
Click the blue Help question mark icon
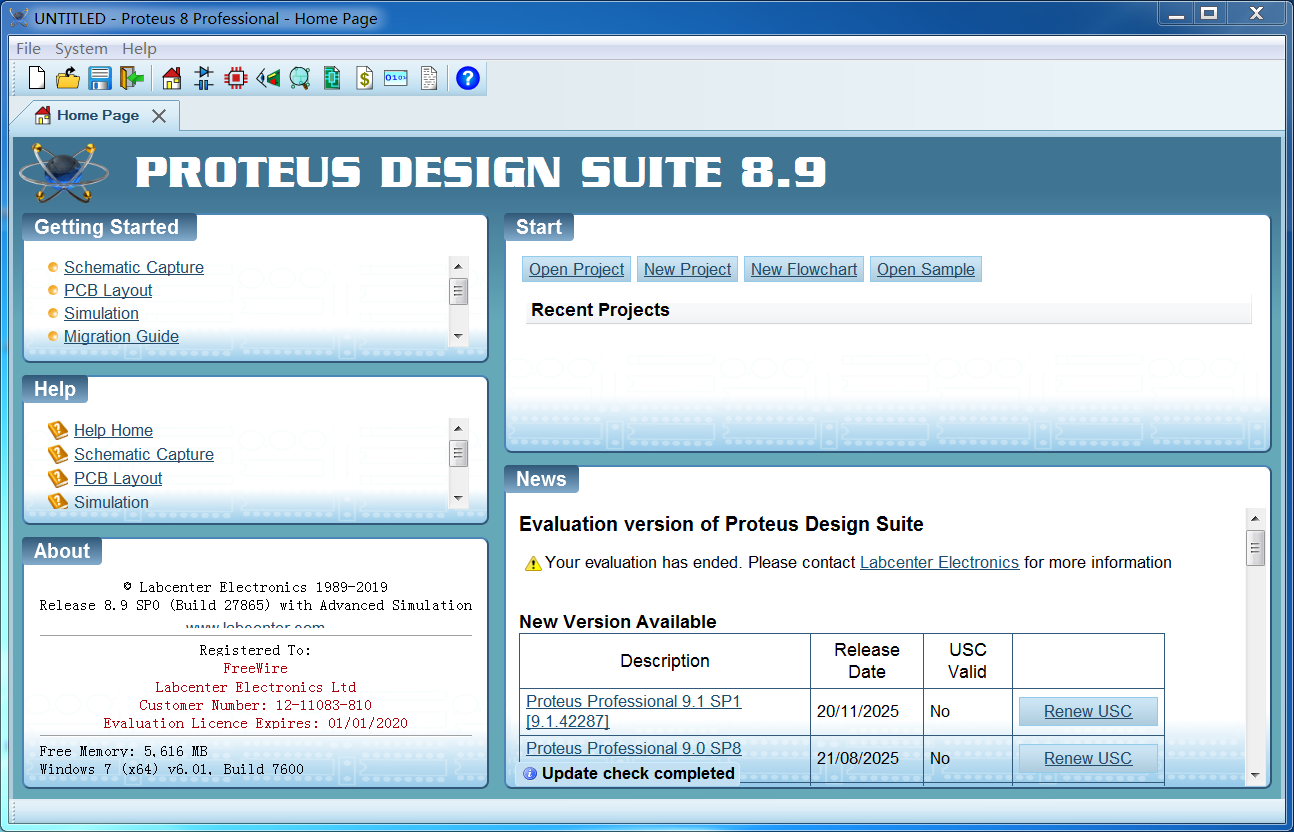(468, 78)
